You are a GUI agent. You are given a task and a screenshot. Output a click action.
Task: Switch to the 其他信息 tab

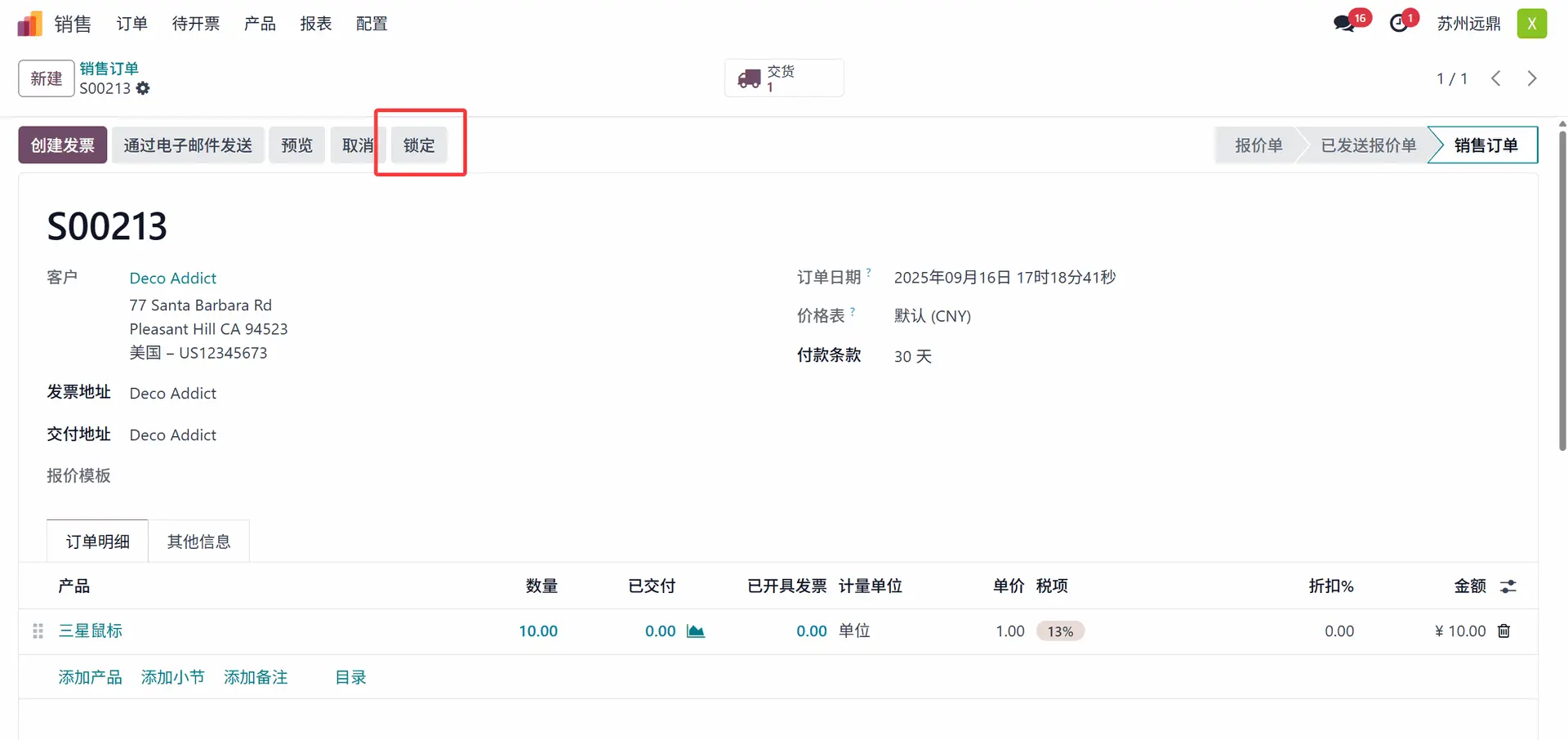[x=198, y=542]
